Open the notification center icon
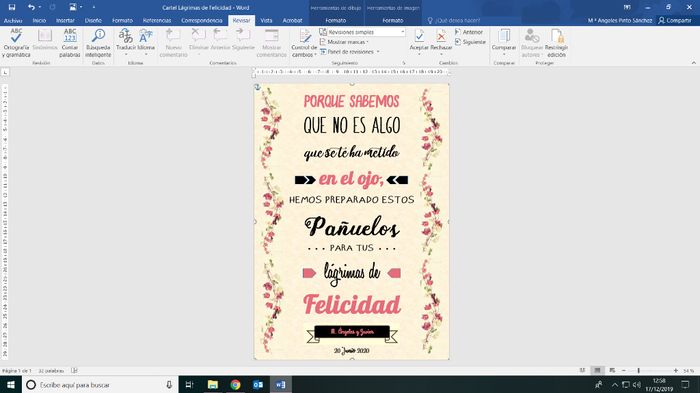The height and width of the screenshot is (393, 700). pyautogui.click(x=685, y=385)
